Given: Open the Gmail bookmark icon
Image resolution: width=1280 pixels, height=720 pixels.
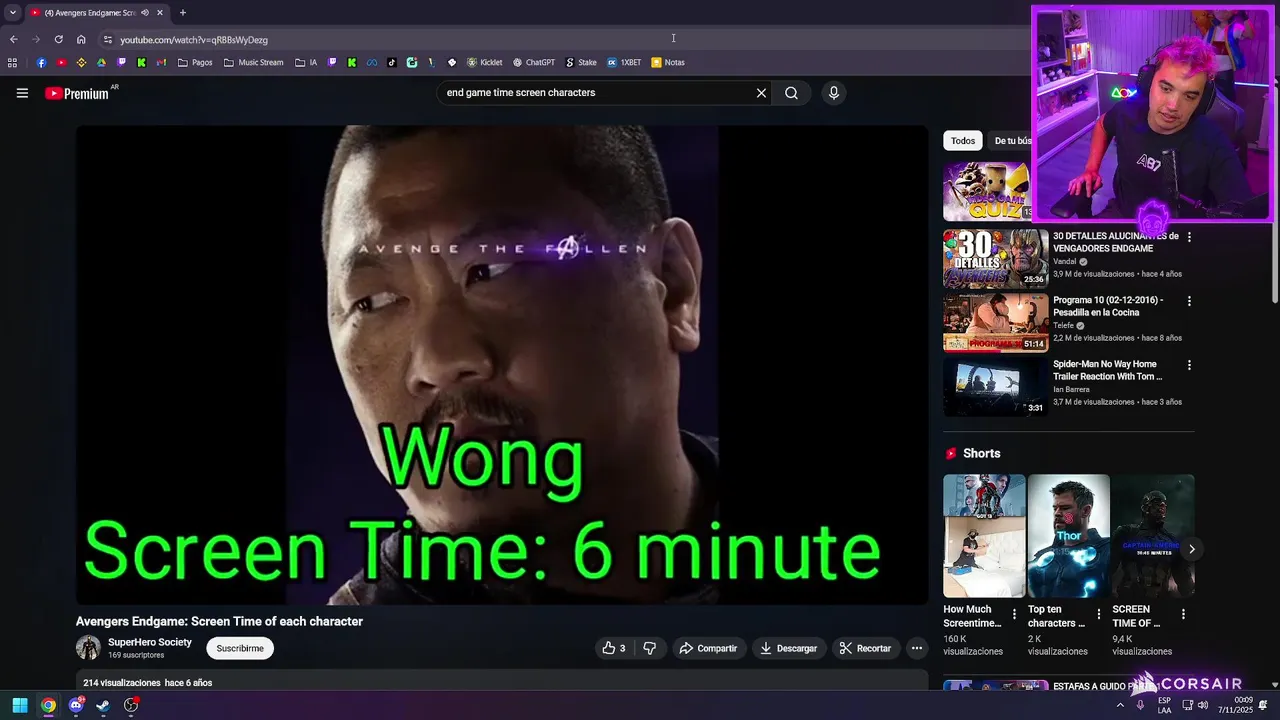Looking at the screenshot, I should 161,62.
